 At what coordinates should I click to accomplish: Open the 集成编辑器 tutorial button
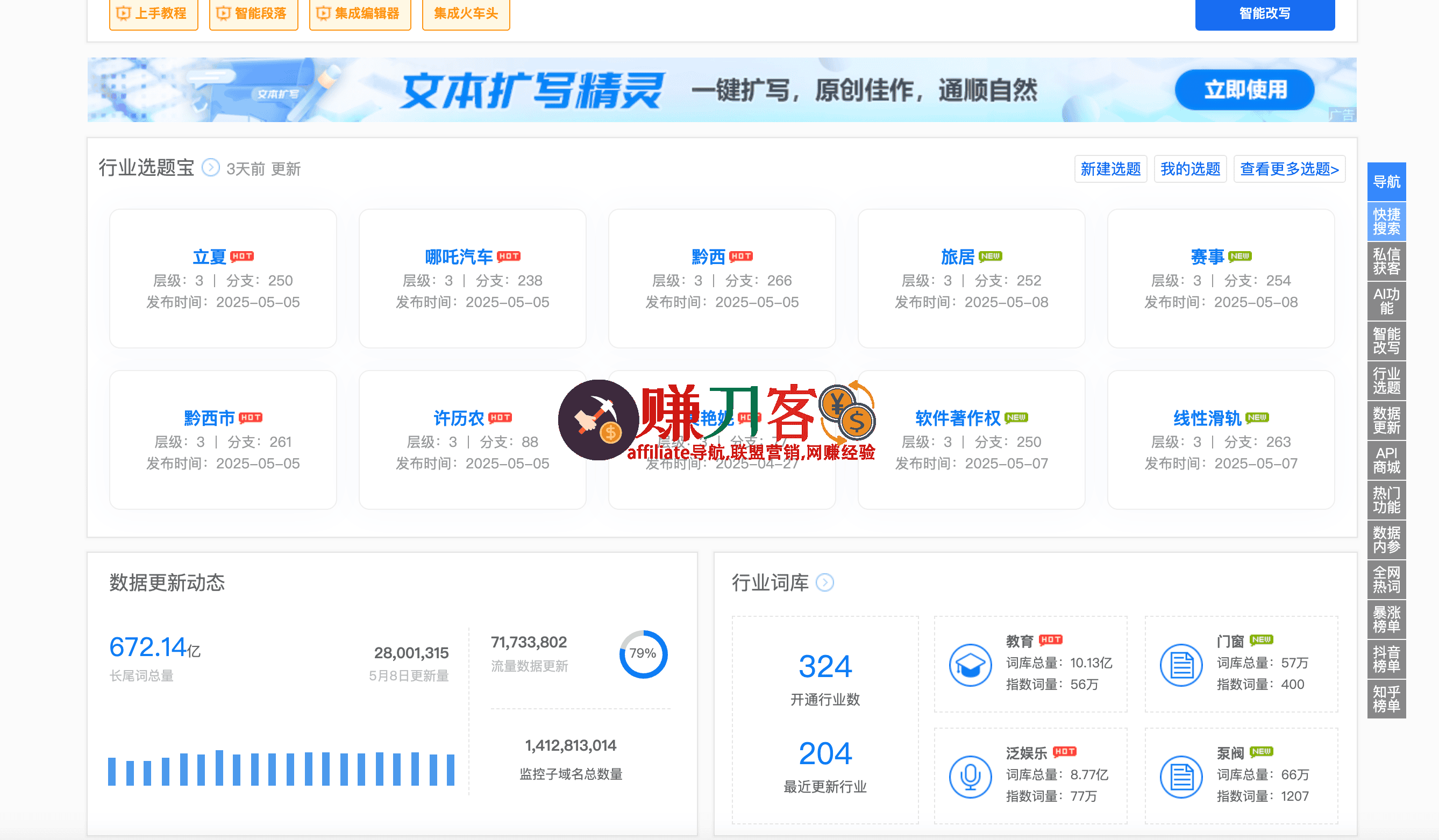[x=360, y=13]
